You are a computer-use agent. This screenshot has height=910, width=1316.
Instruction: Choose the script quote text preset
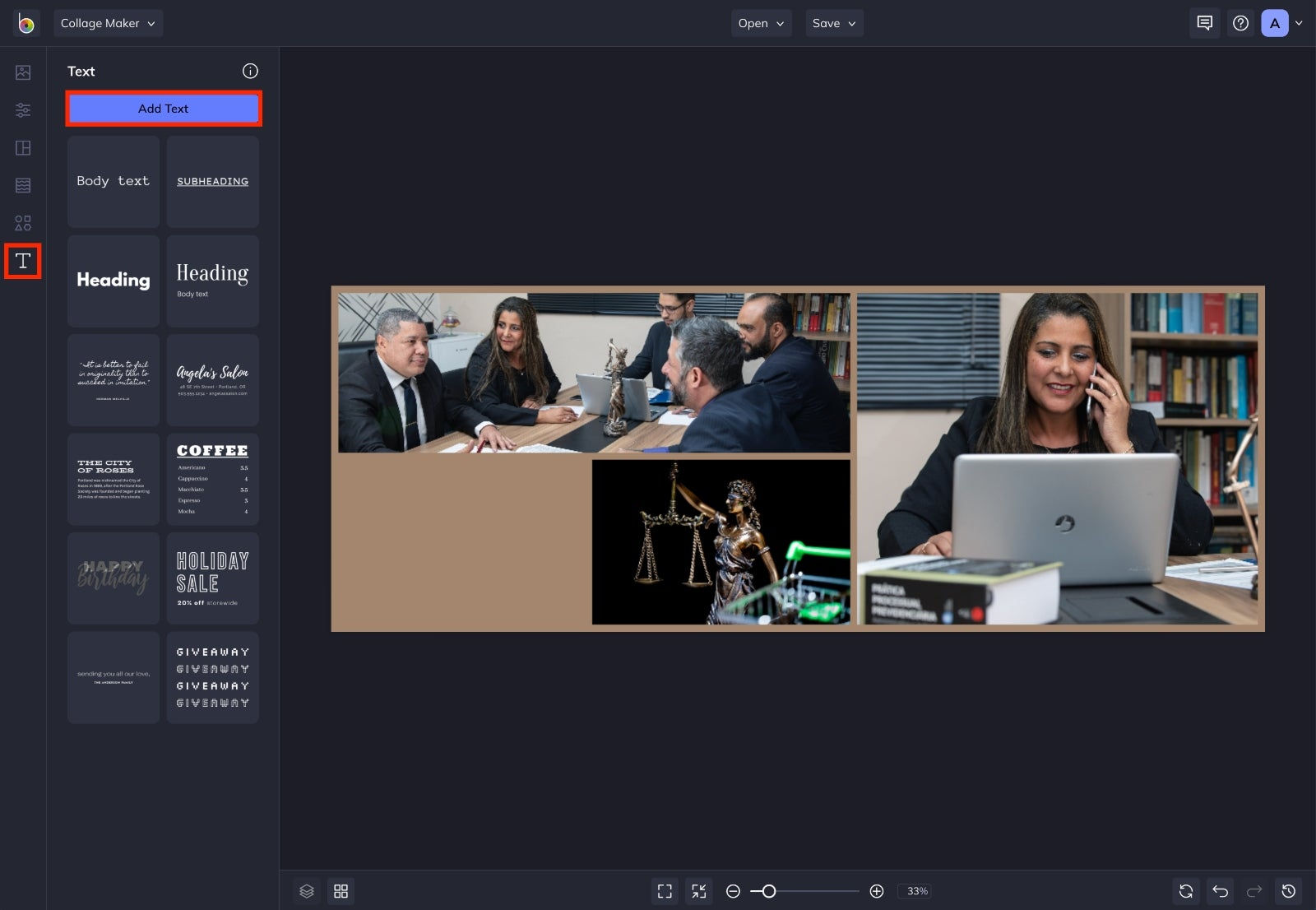[114, 380]
